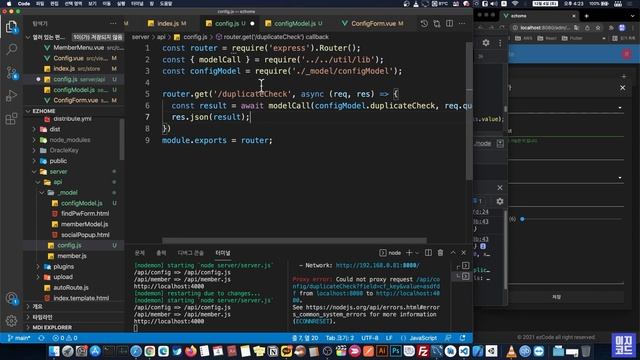The width and height of the screenshot is (640, 360).
Task: Select the config.js editor tab
Action: (x=226, y=24)
